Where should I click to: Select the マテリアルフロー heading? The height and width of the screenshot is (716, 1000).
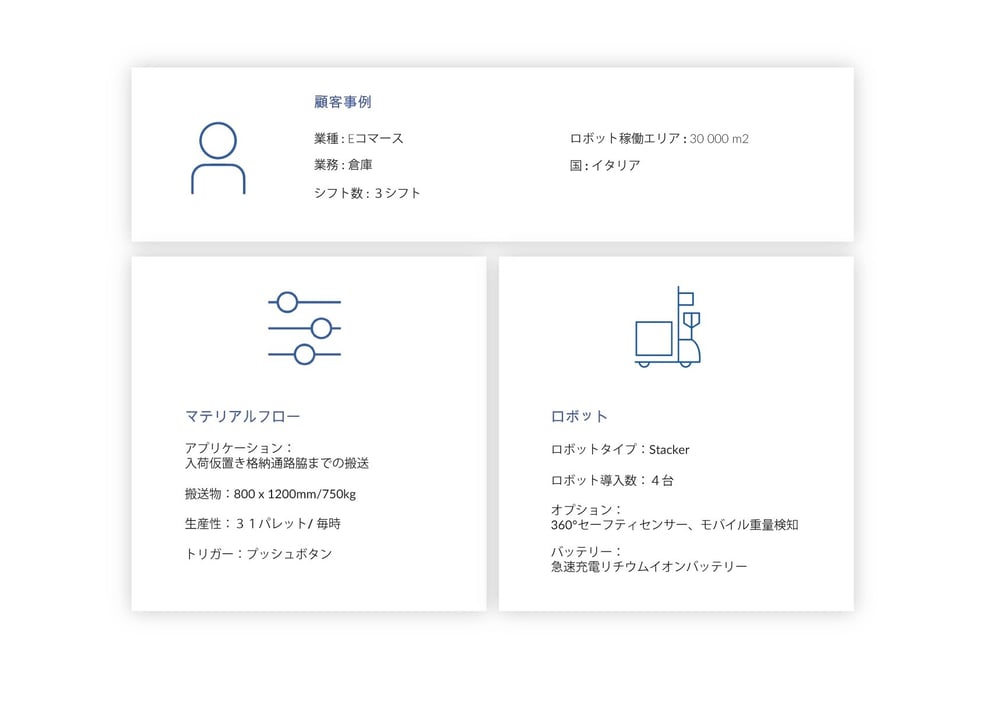click(x=242, y=416)
